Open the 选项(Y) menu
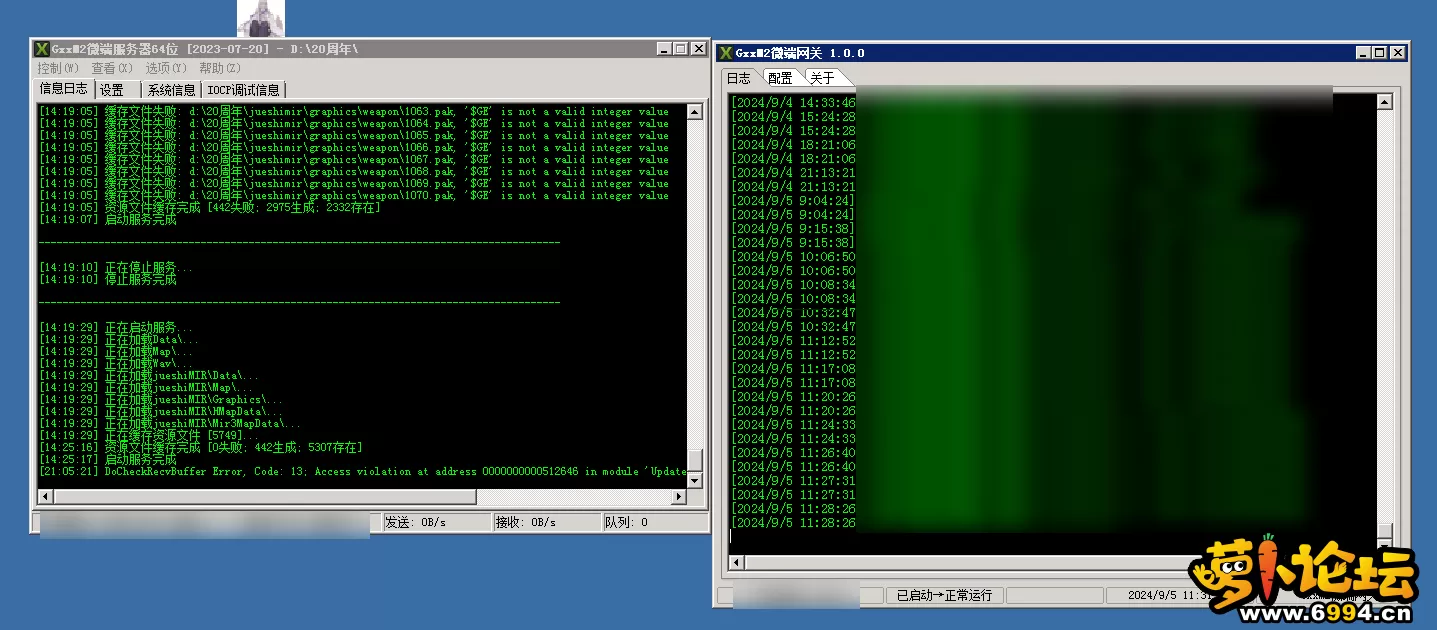The image size is (1437, 630). click(x=166, y=69)
